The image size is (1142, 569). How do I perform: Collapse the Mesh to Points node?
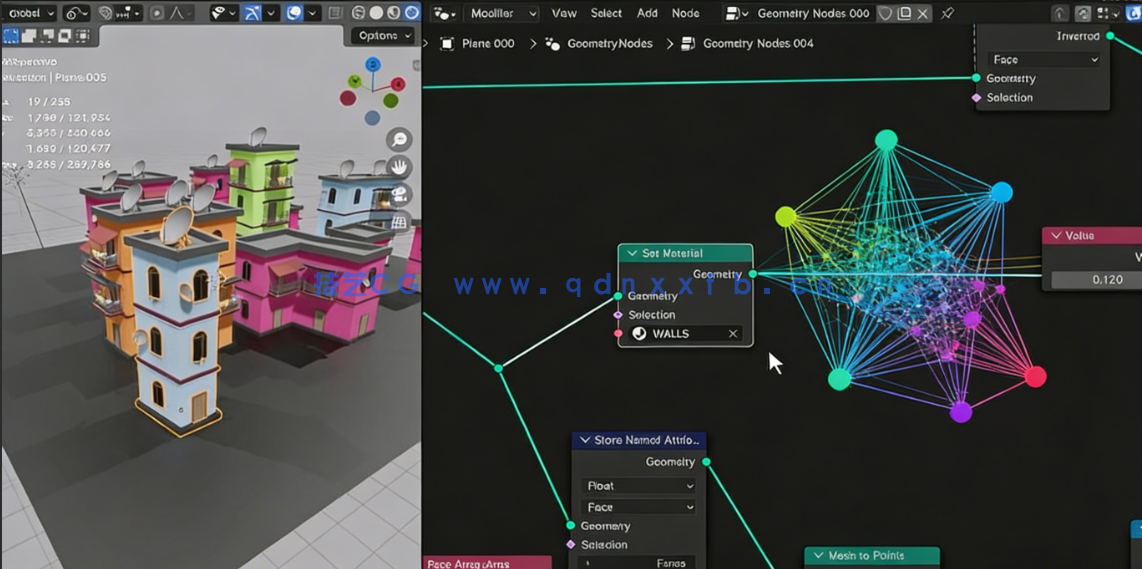point(818,556)
